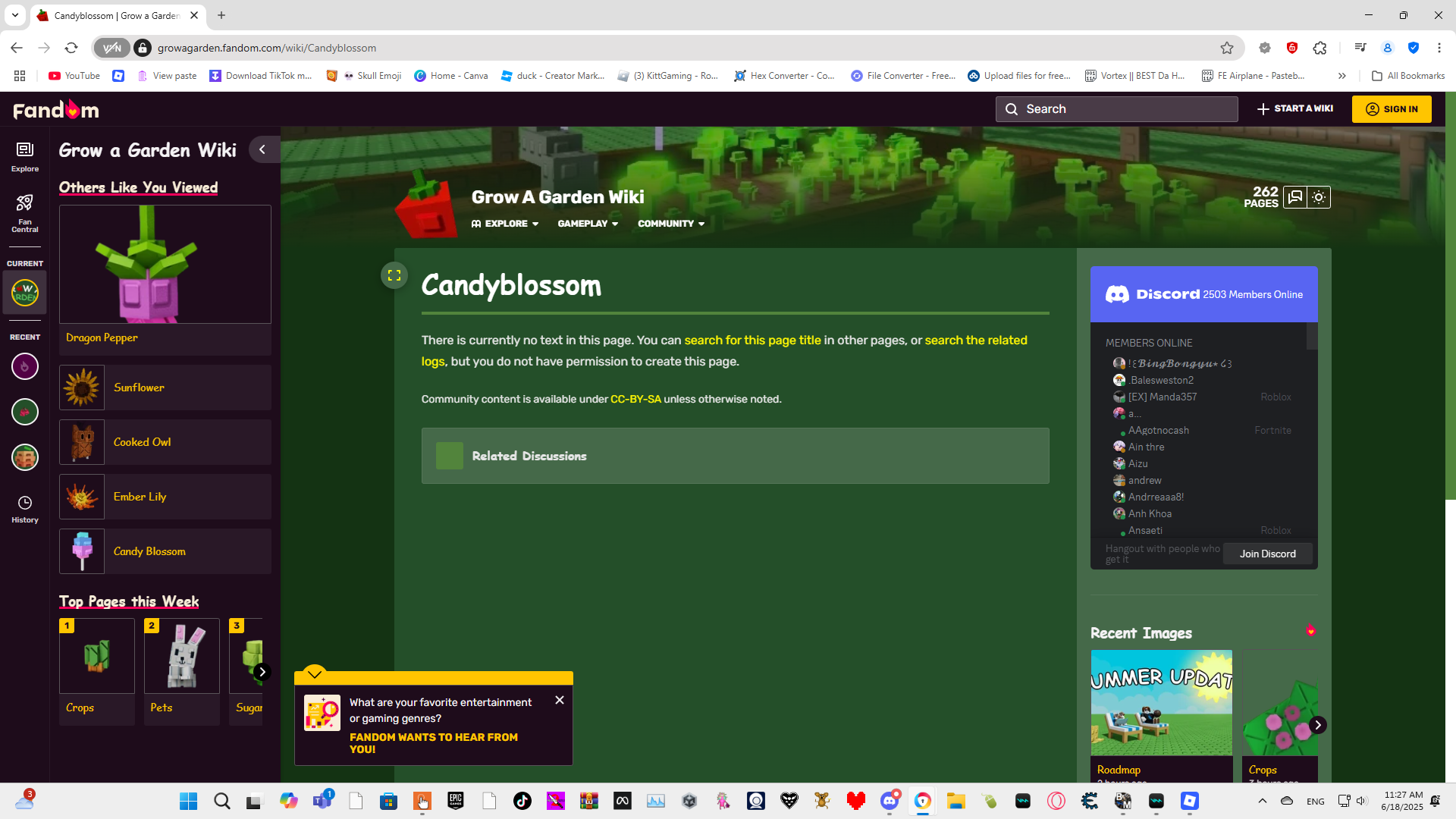
Task: Open Windows taskbar Search
Action: click(221, 801)
